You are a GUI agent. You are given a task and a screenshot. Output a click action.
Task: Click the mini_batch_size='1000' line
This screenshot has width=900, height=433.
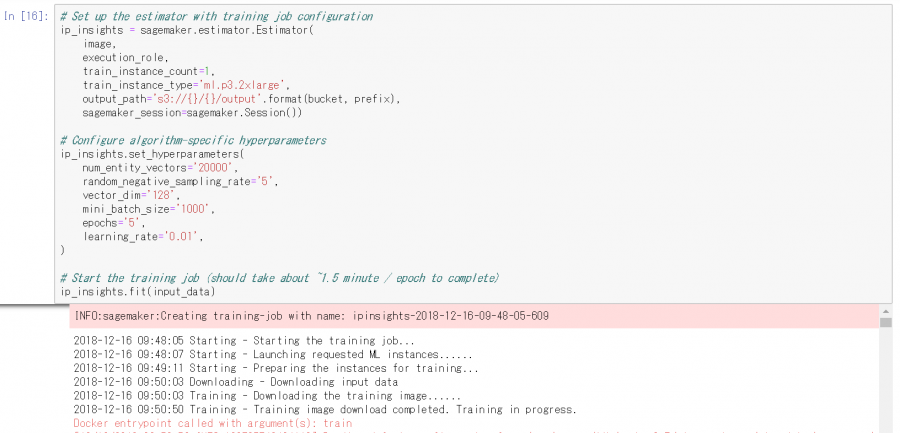click(x=148, y=209)
